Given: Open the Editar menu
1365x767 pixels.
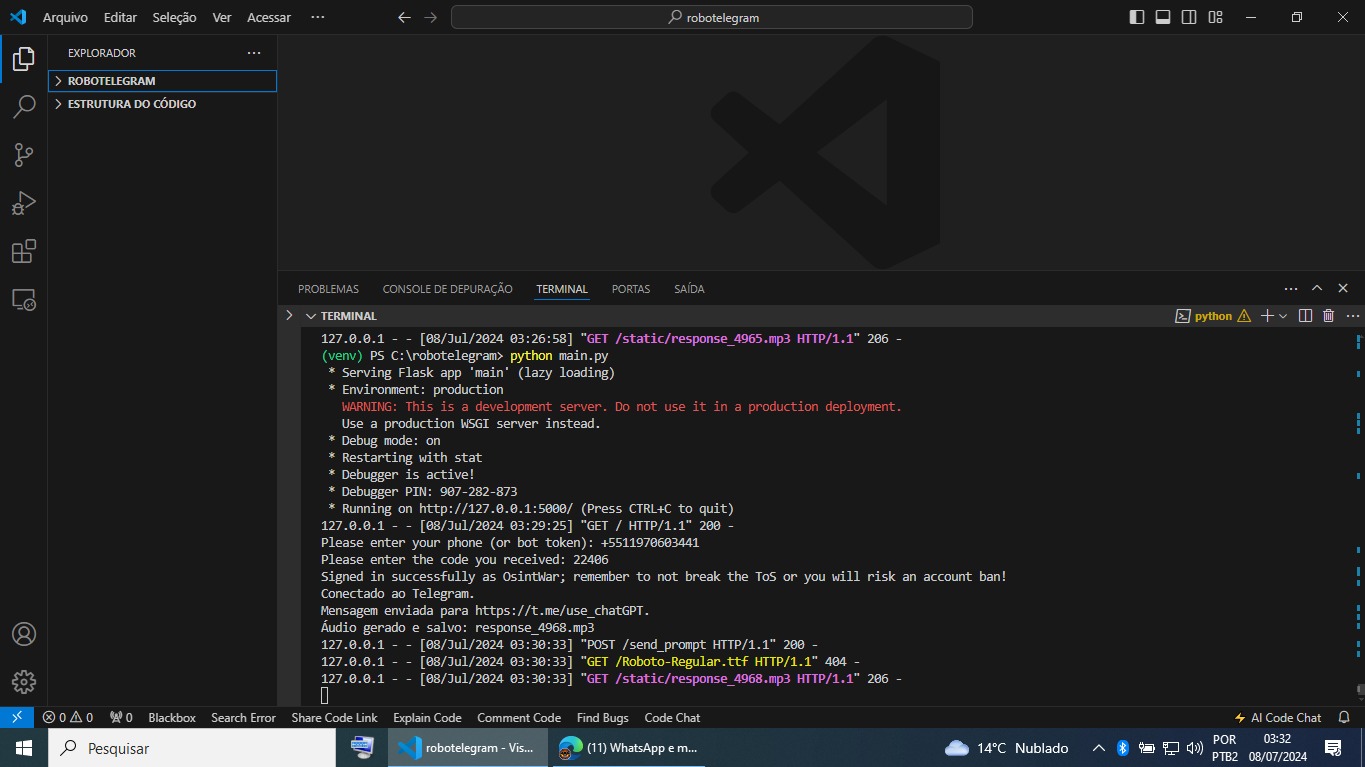Looking at the screenshot, I should [x=120, y=17].
